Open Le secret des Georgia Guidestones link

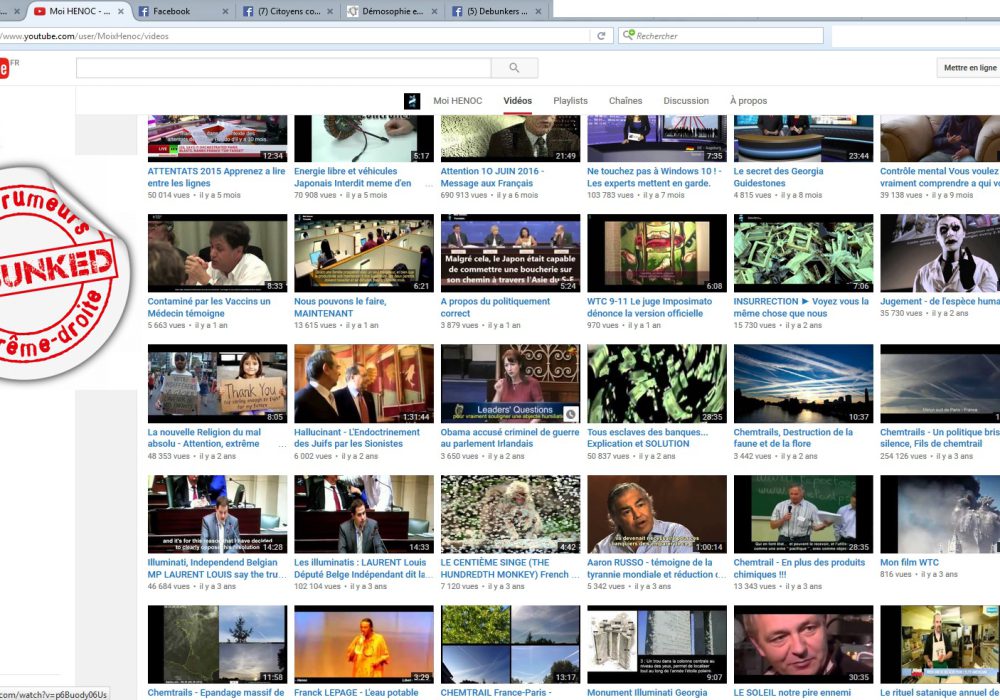point(778,177)
